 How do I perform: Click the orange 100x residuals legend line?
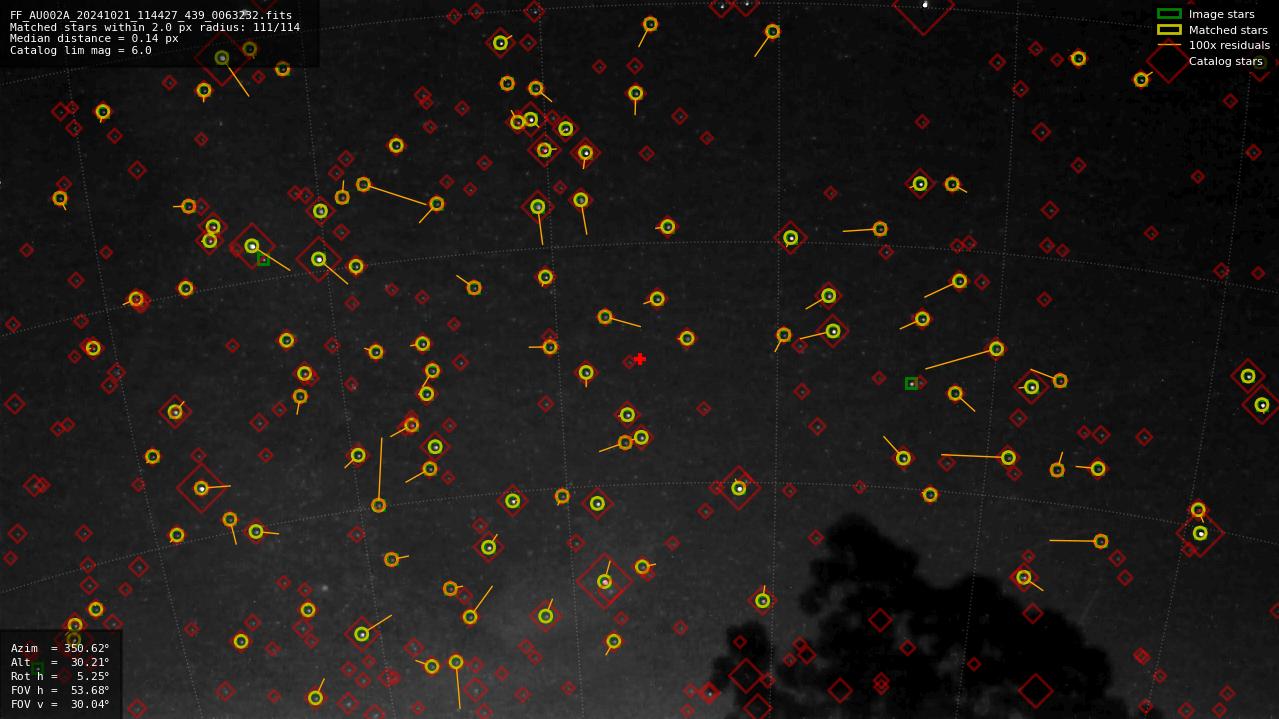[x=1169, y=45]
